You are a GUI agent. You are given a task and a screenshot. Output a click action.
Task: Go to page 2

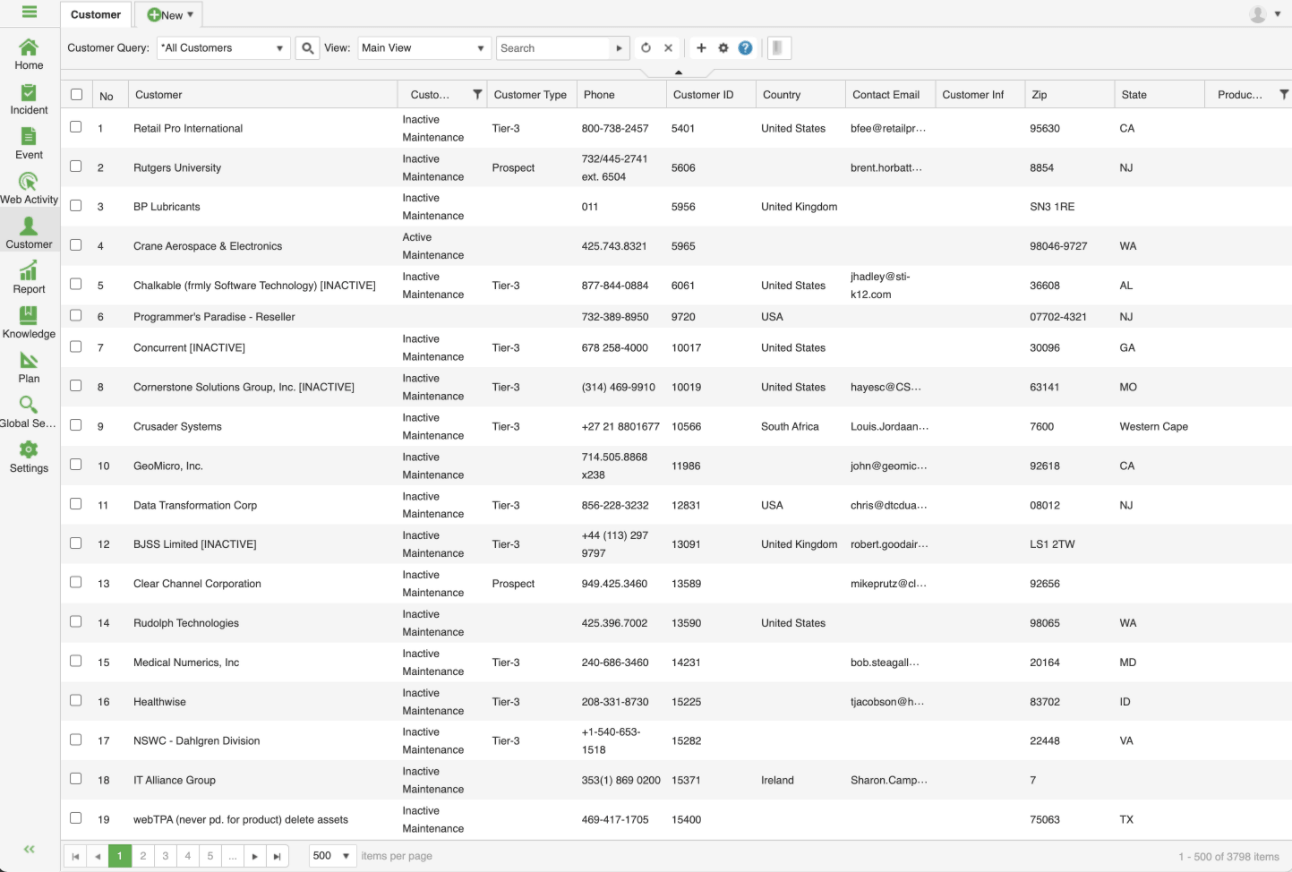(143, 857)
